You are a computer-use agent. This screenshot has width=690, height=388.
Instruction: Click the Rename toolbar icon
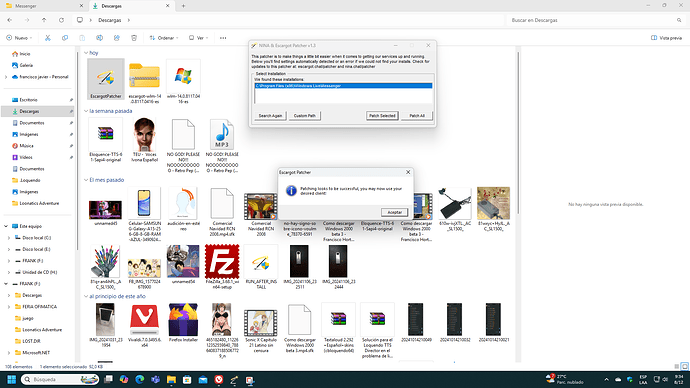coord(99,38)
